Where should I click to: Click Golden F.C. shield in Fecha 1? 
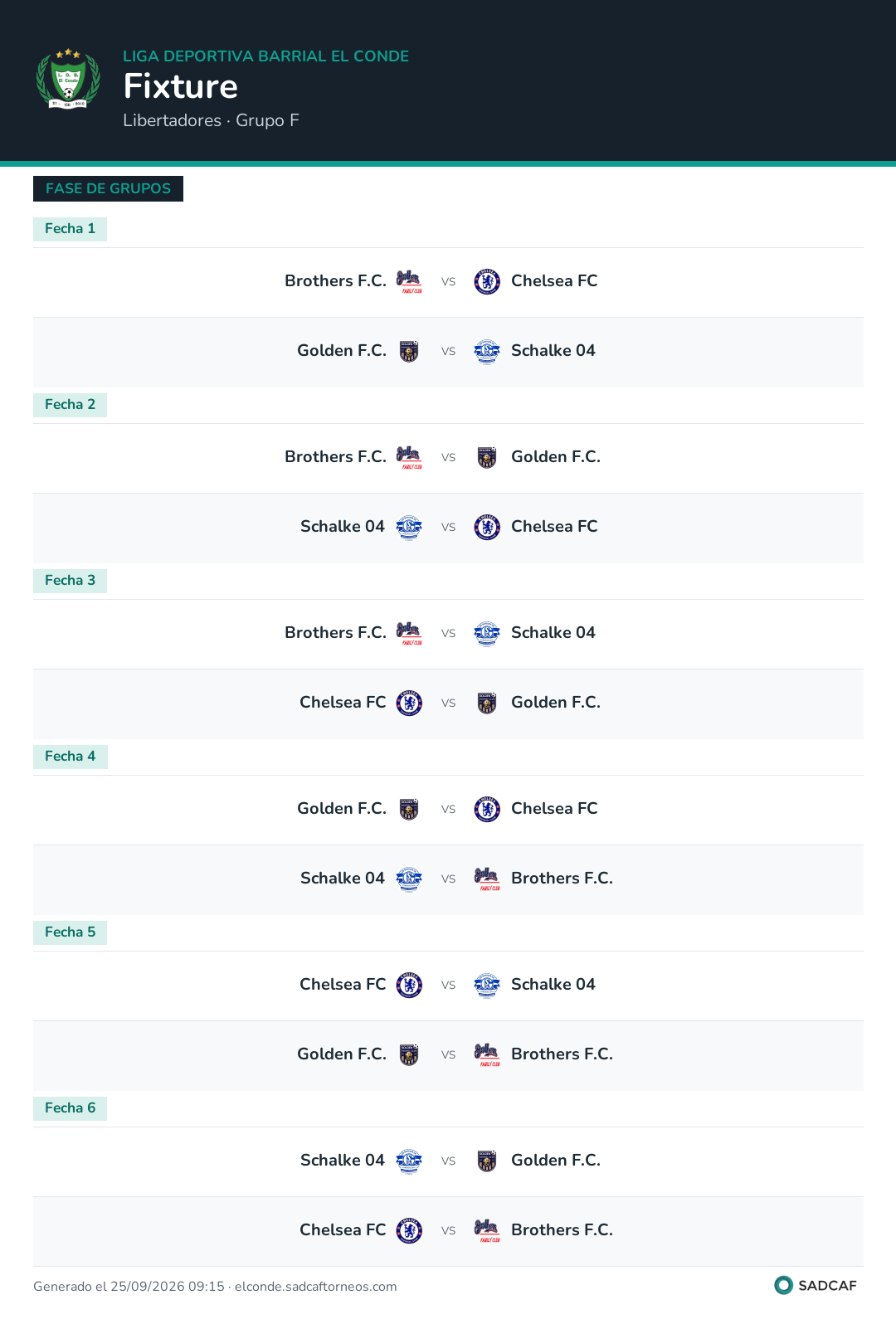[x=409, y=352]
